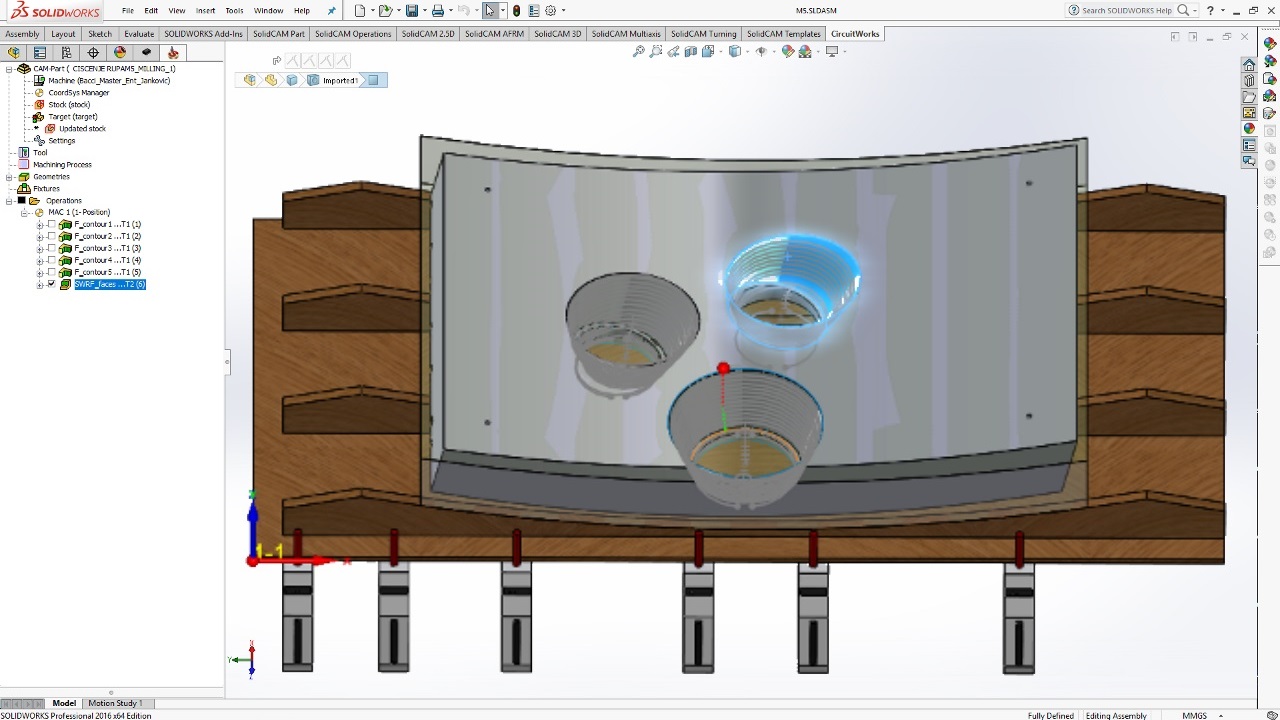This screenshot has height=720, width=1280.
Task: Uncheck the SWRF_faces operation checkbox
Action: point(52,284)
